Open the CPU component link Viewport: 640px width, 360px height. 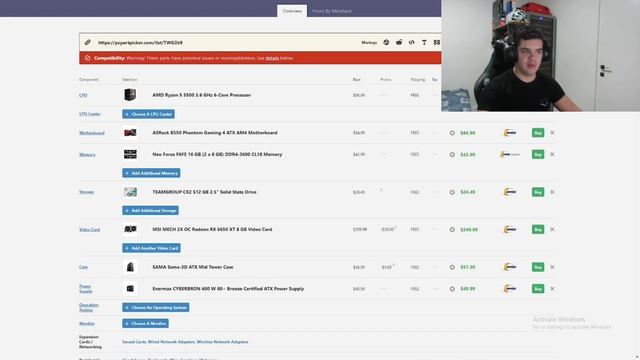click(83, 95)
